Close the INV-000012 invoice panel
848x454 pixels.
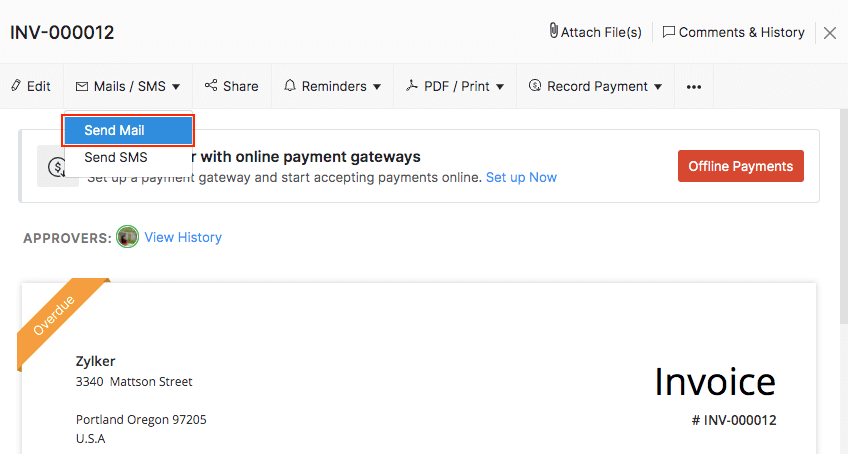click(x=830, y=33)
